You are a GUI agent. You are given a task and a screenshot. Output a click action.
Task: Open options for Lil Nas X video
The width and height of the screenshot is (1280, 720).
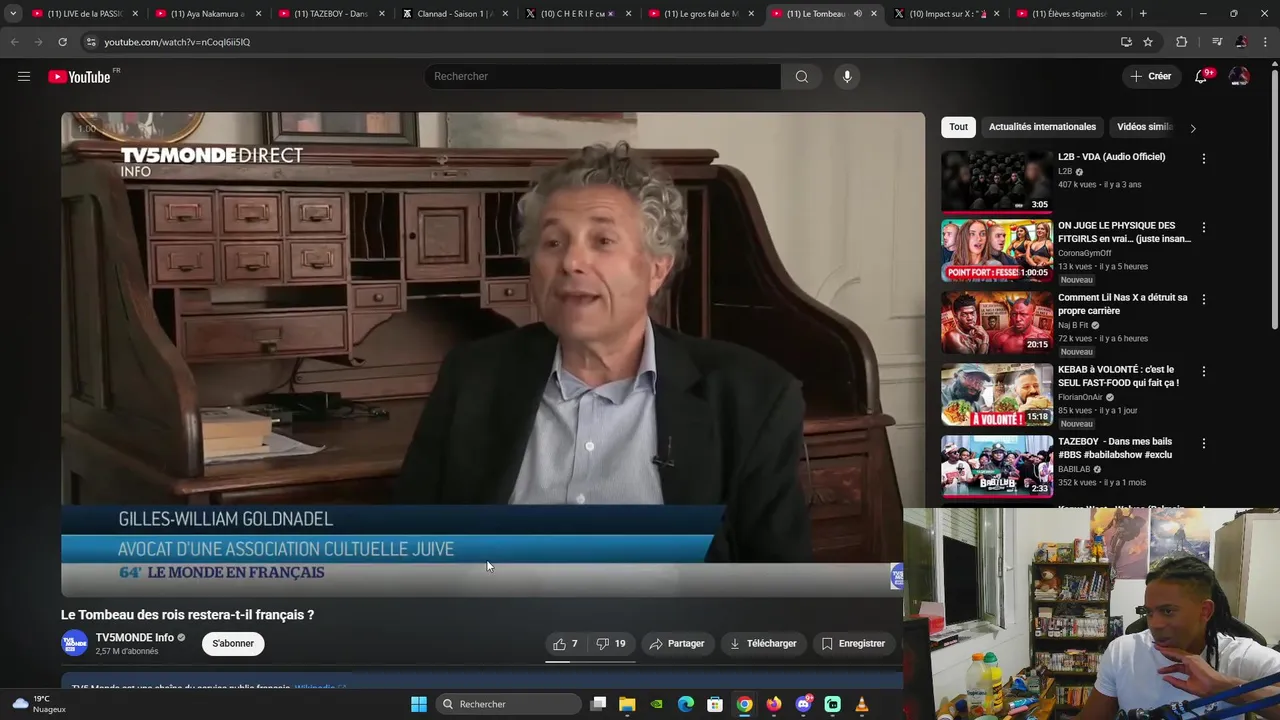[1203, 300]
